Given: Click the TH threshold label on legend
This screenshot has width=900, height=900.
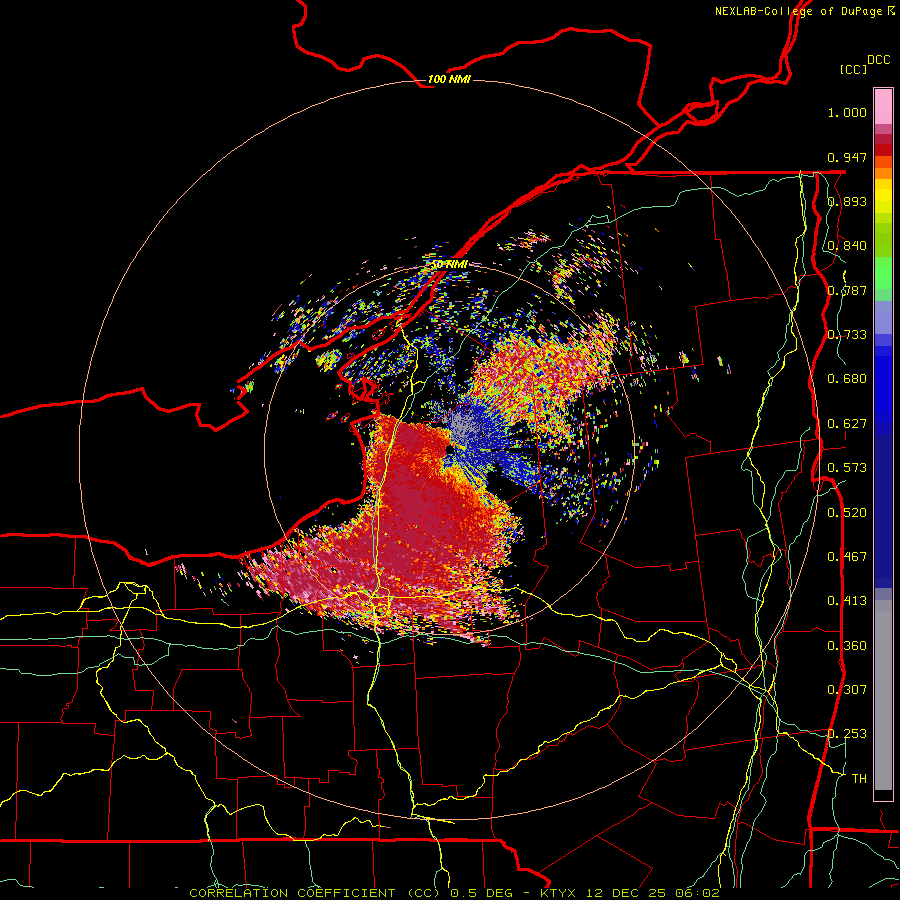Looking at the screenshot, I should [x=859, y=779].
